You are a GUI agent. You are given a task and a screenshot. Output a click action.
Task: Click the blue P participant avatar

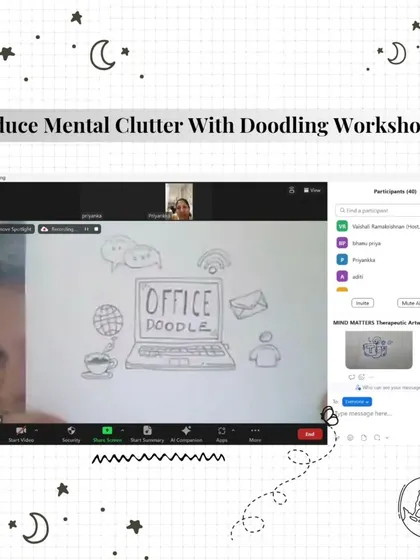pyautogui.click(x=342, y=260)
